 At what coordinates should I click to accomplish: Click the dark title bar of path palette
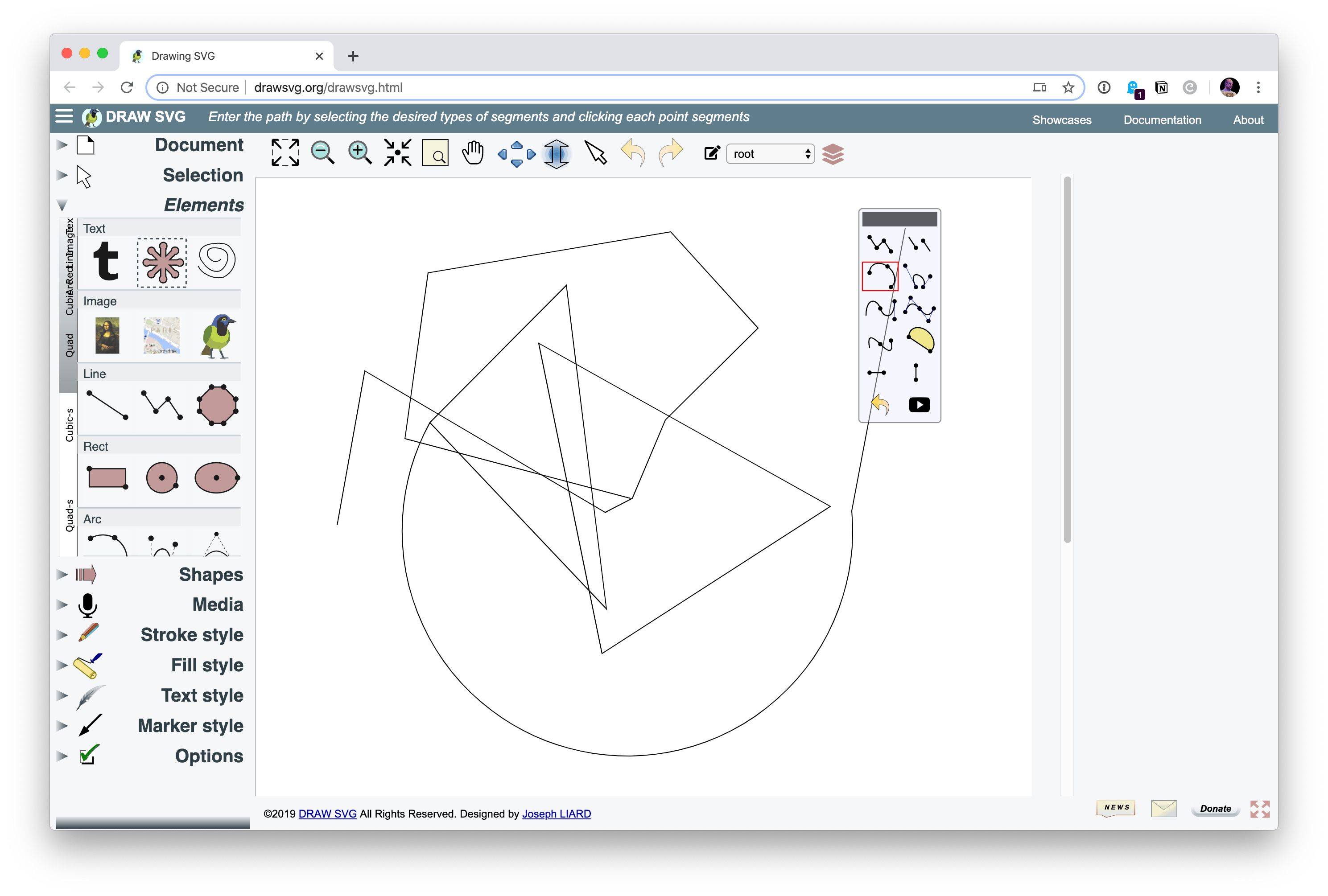pyautogui.click(x=899, y=219)
